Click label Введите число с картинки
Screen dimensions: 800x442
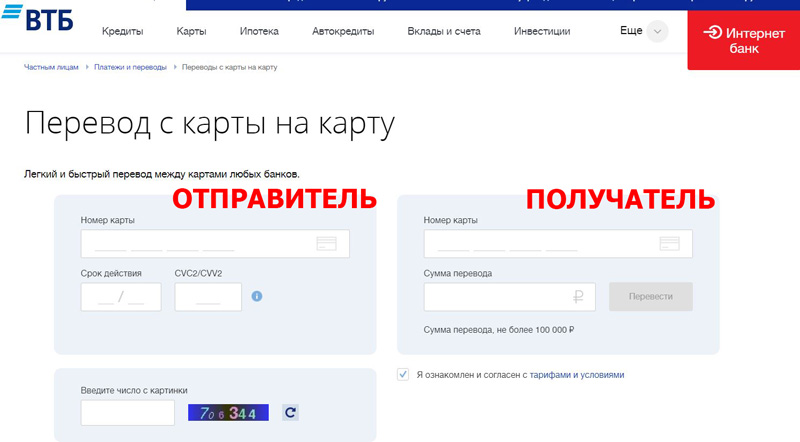tap(134, 390)
